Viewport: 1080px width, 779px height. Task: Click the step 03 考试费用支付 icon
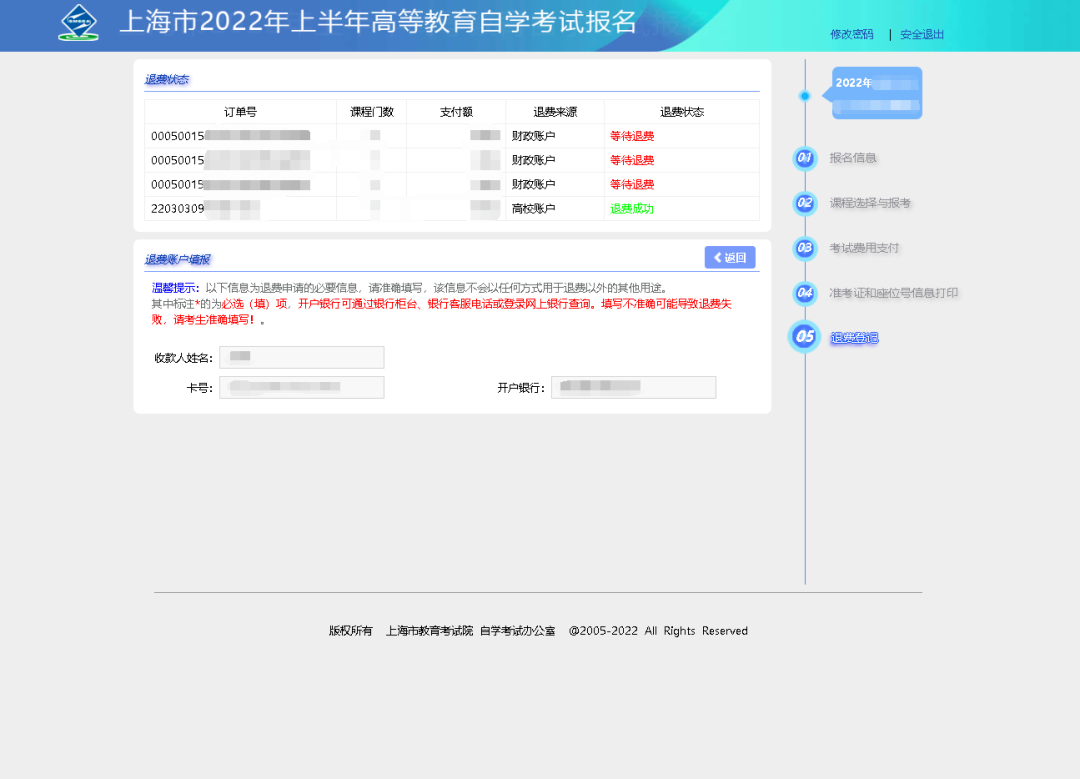pyautogui.click(x=804, y=248)
